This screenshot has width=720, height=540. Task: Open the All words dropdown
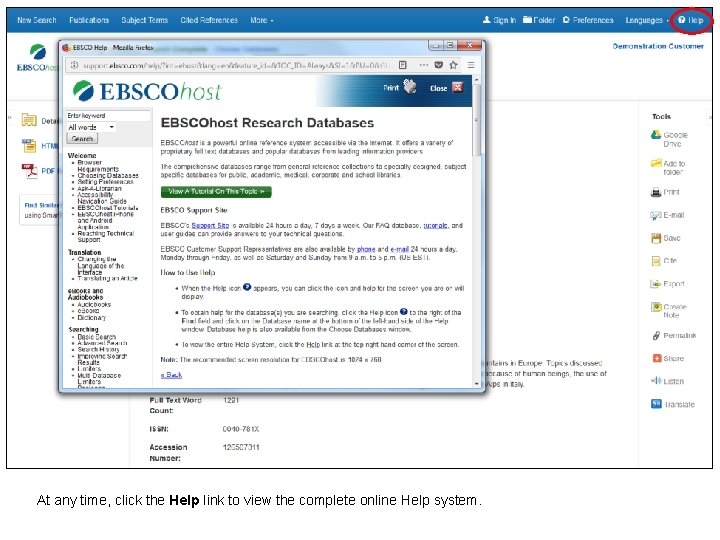pos(91,127)
